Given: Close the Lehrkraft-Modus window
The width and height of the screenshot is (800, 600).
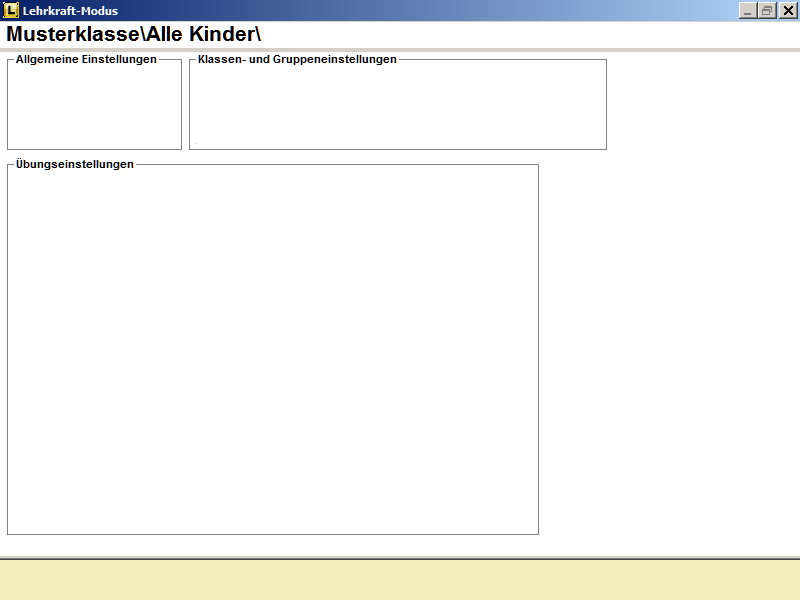Looking at the screenshot, I should click(787, 10).
